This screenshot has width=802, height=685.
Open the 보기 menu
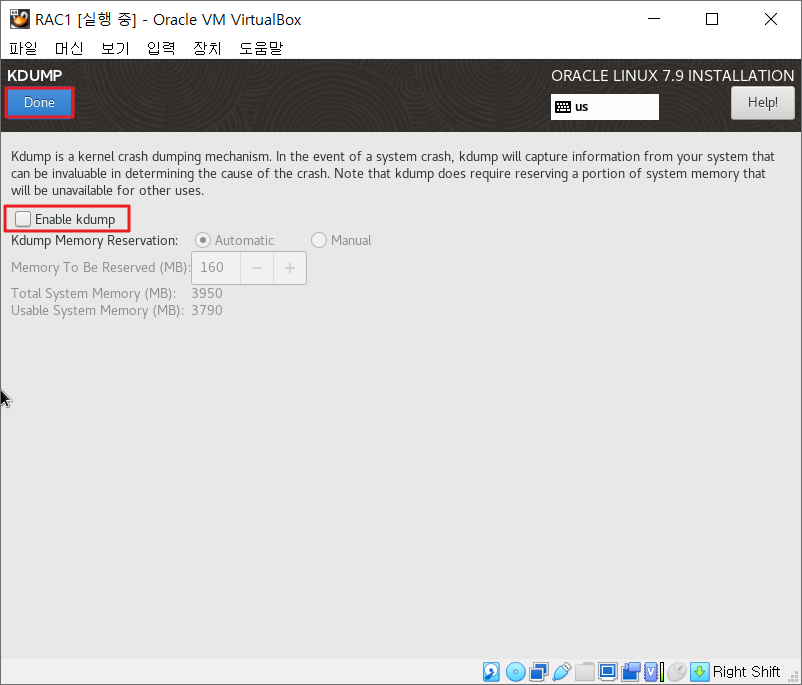[x=115, y=48]
